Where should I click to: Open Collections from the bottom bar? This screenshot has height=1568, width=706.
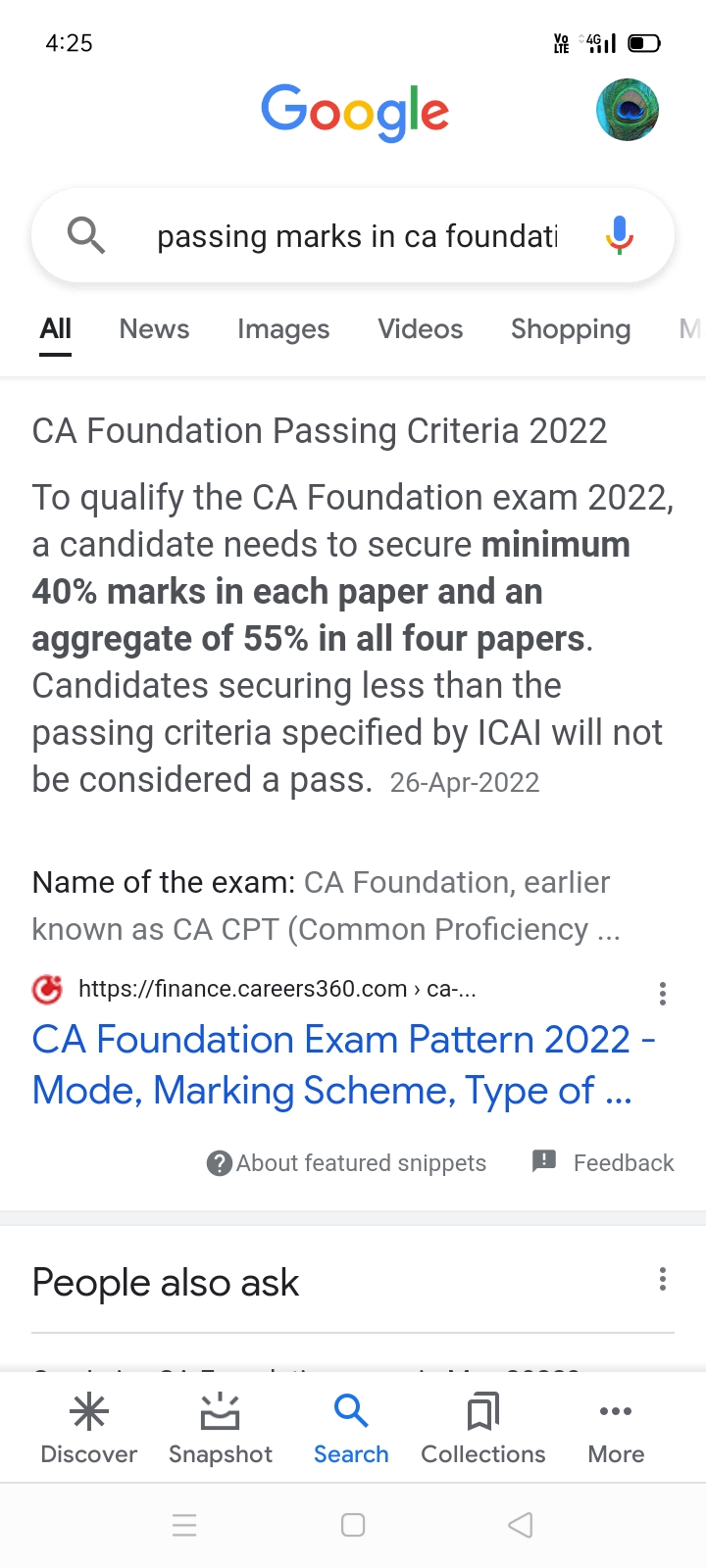coord(482,1429)
